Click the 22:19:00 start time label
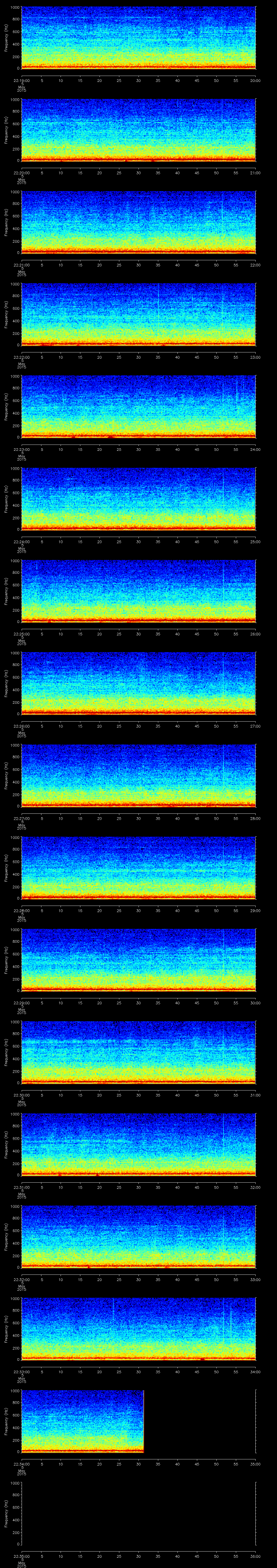The width and height of the screenshot is (277, 1568). click(22, 80)
